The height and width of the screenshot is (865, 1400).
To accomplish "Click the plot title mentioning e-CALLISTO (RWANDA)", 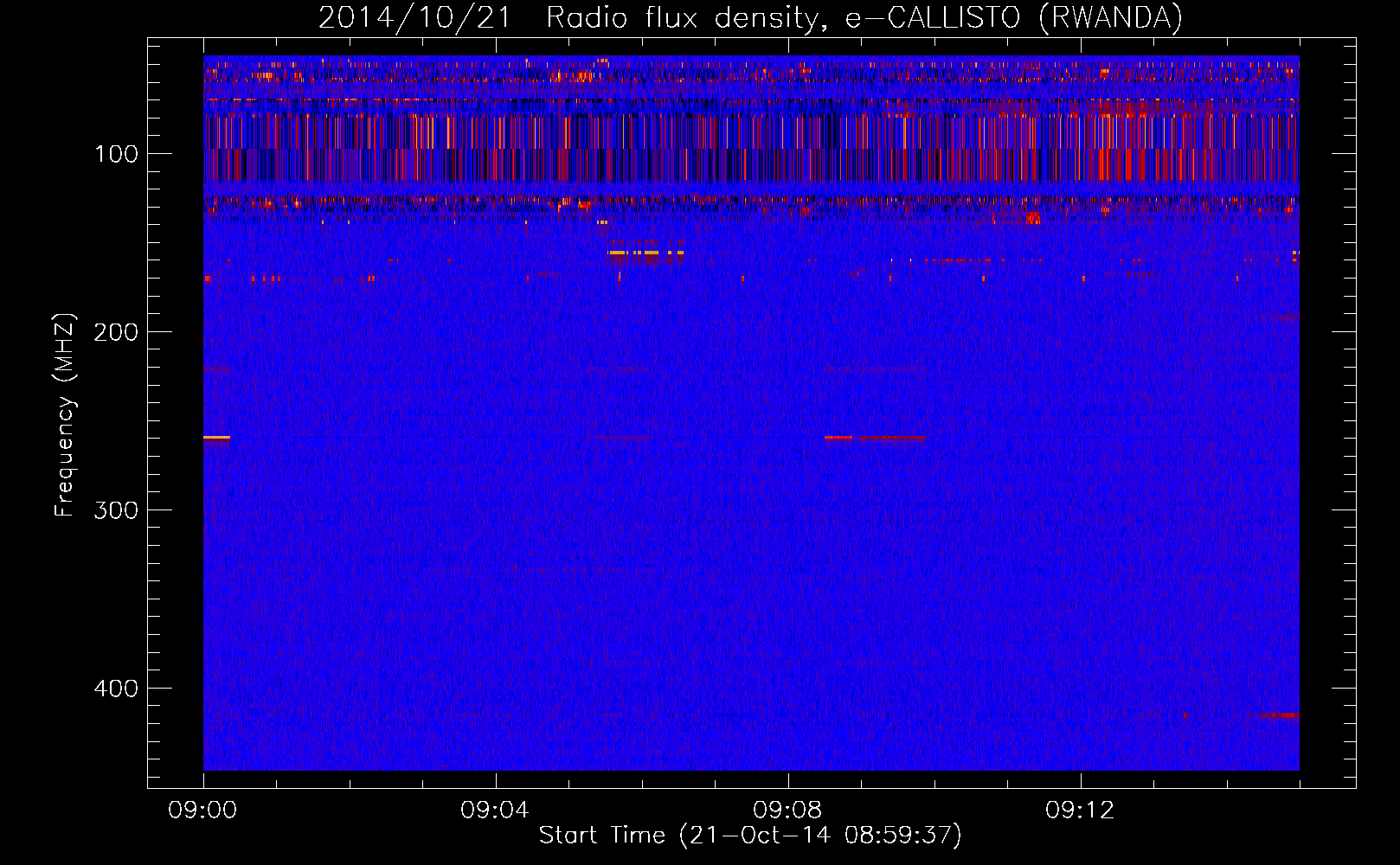I will tap(750, 17).
